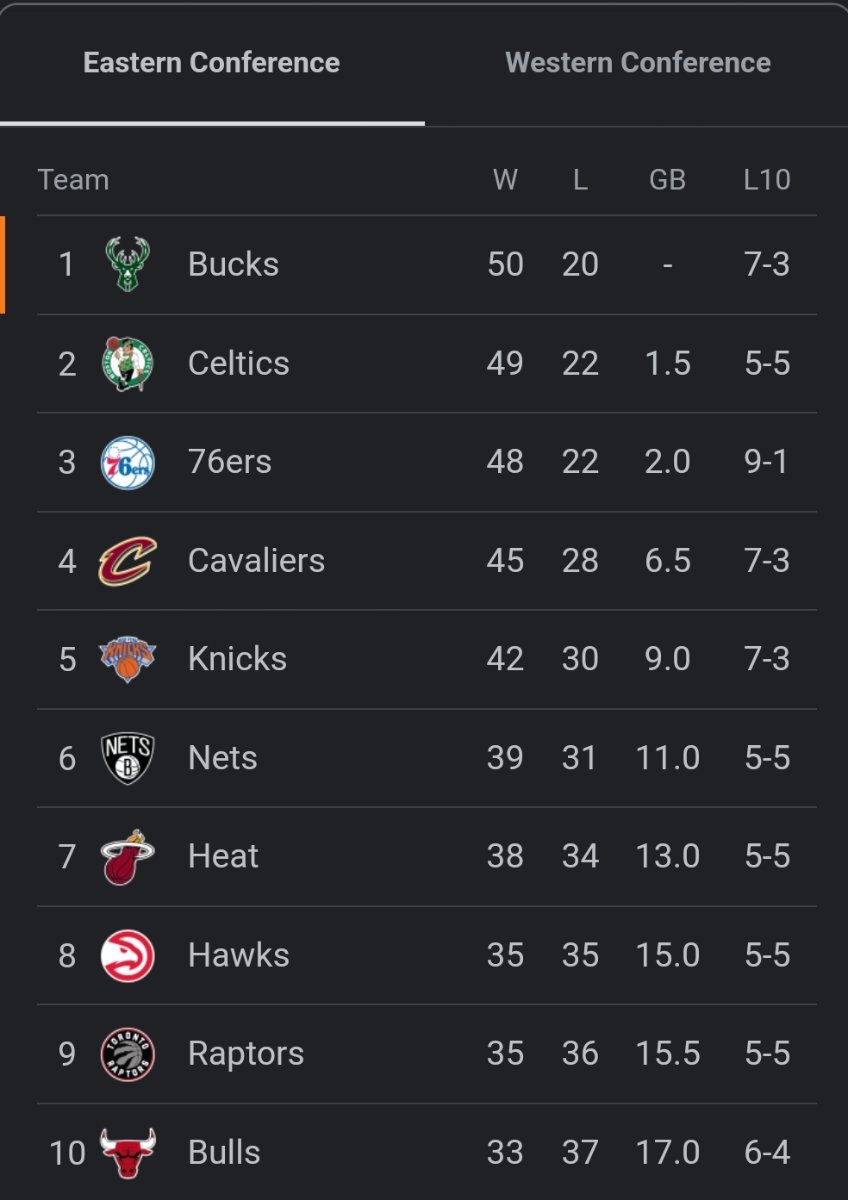Open the Bucks team name link
This screenshot has height=1200, width=848.
coord(233,264)
